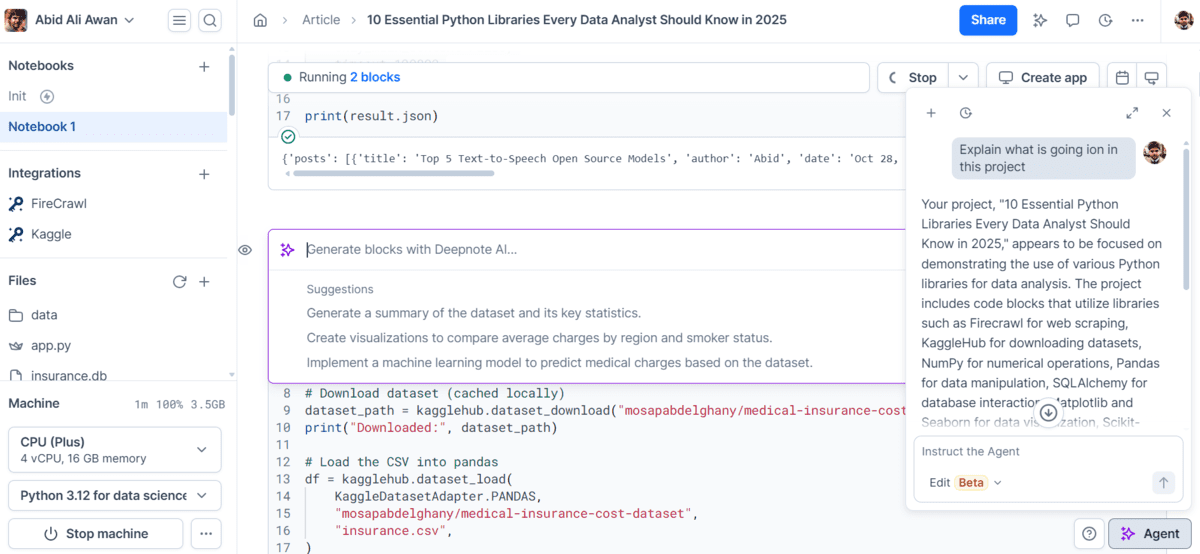Open Python 3.12 environment dropdown

[114, 495]
